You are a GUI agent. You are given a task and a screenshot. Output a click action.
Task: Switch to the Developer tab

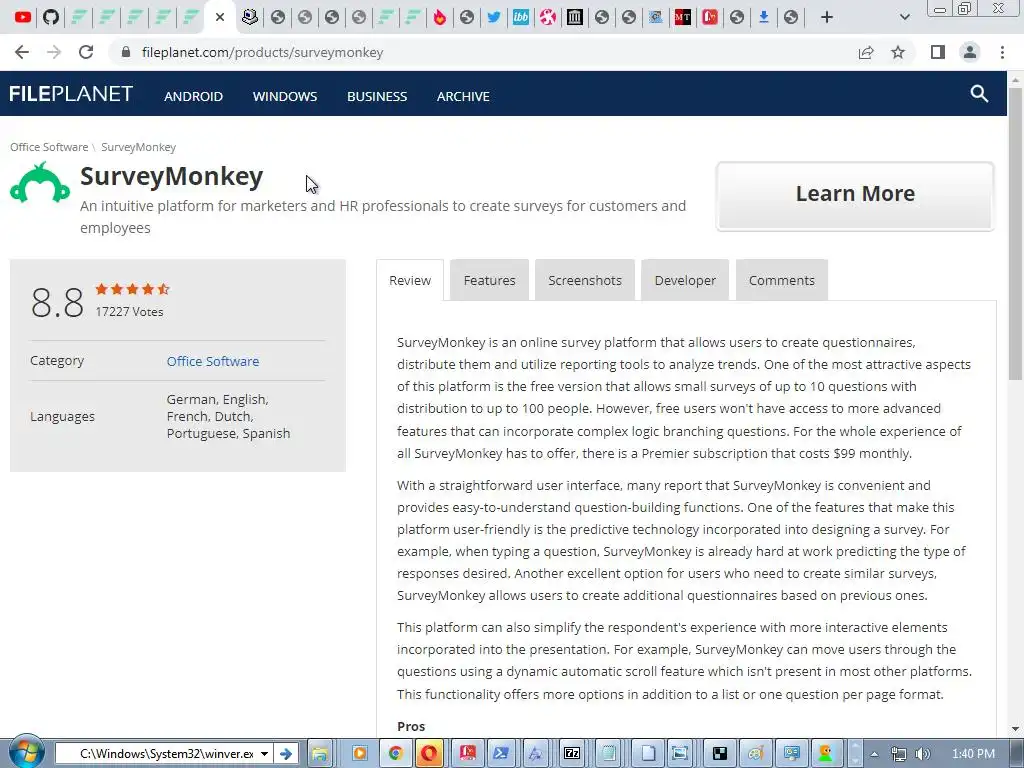pyautogui.click(x=685, y=280)
